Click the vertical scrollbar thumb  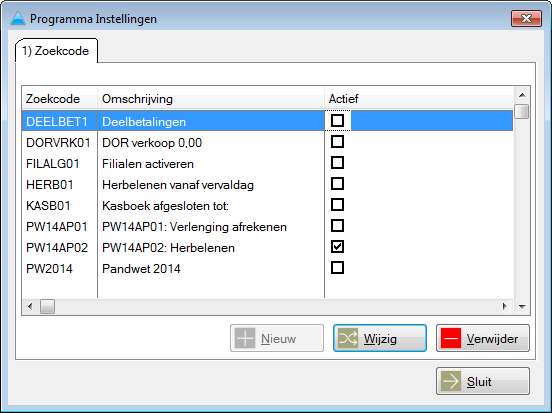(x=522, y=112)
